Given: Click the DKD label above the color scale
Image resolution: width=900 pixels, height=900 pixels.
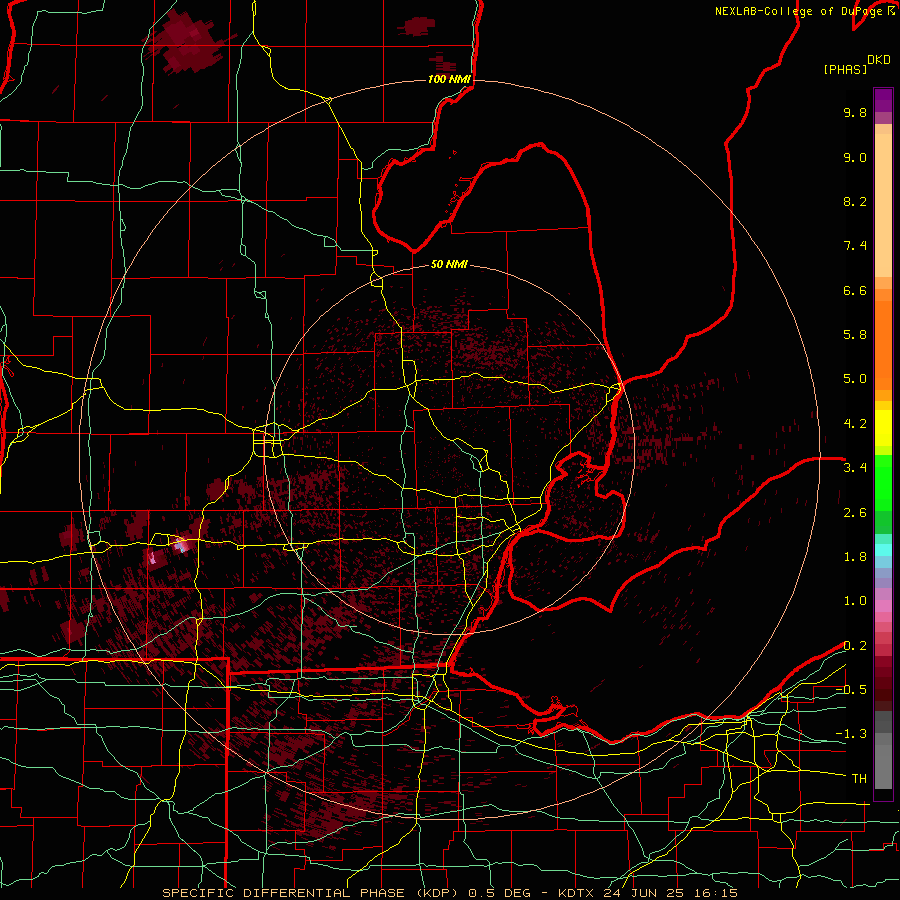Looking at the screenshot, I should [879, 60].
